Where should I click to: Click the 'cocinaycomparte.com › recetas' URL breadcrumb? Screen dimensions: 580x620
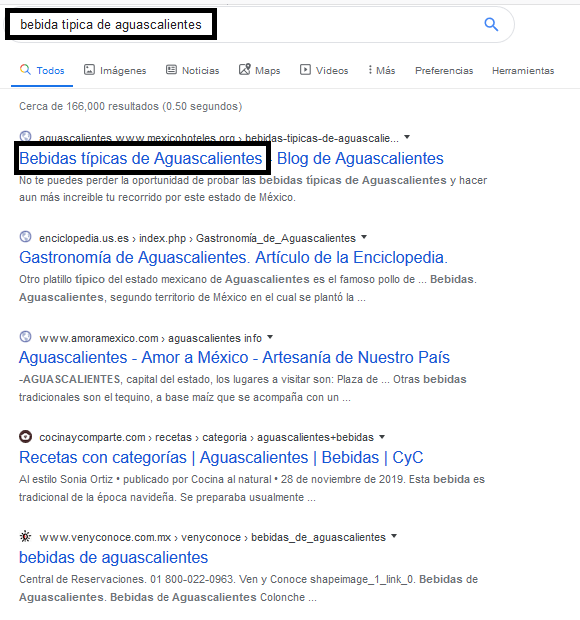206,437
